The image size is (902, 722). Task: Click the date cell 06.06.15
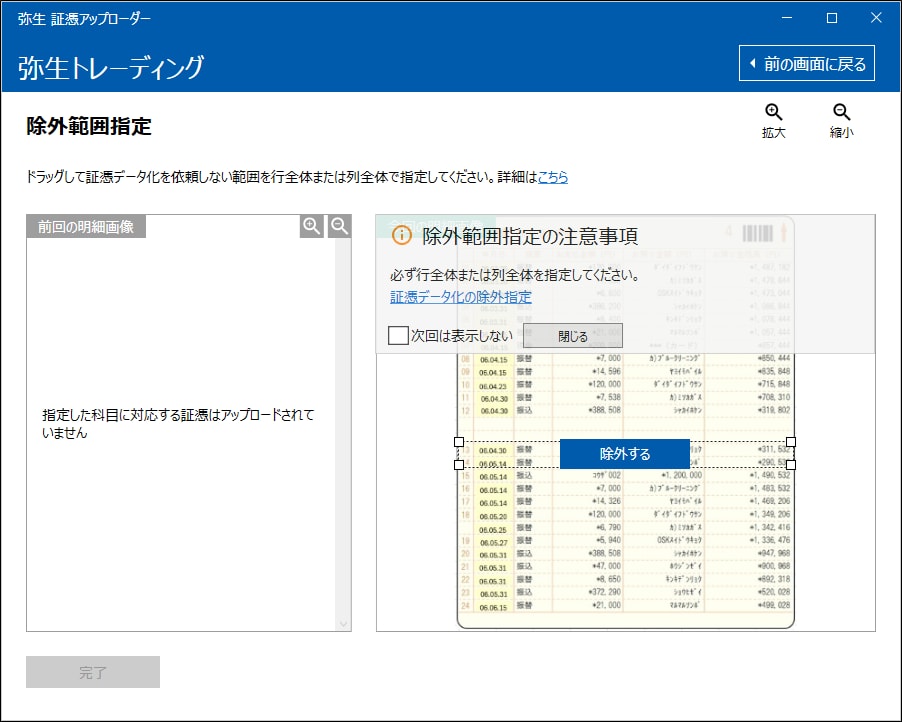click(493, 608)
